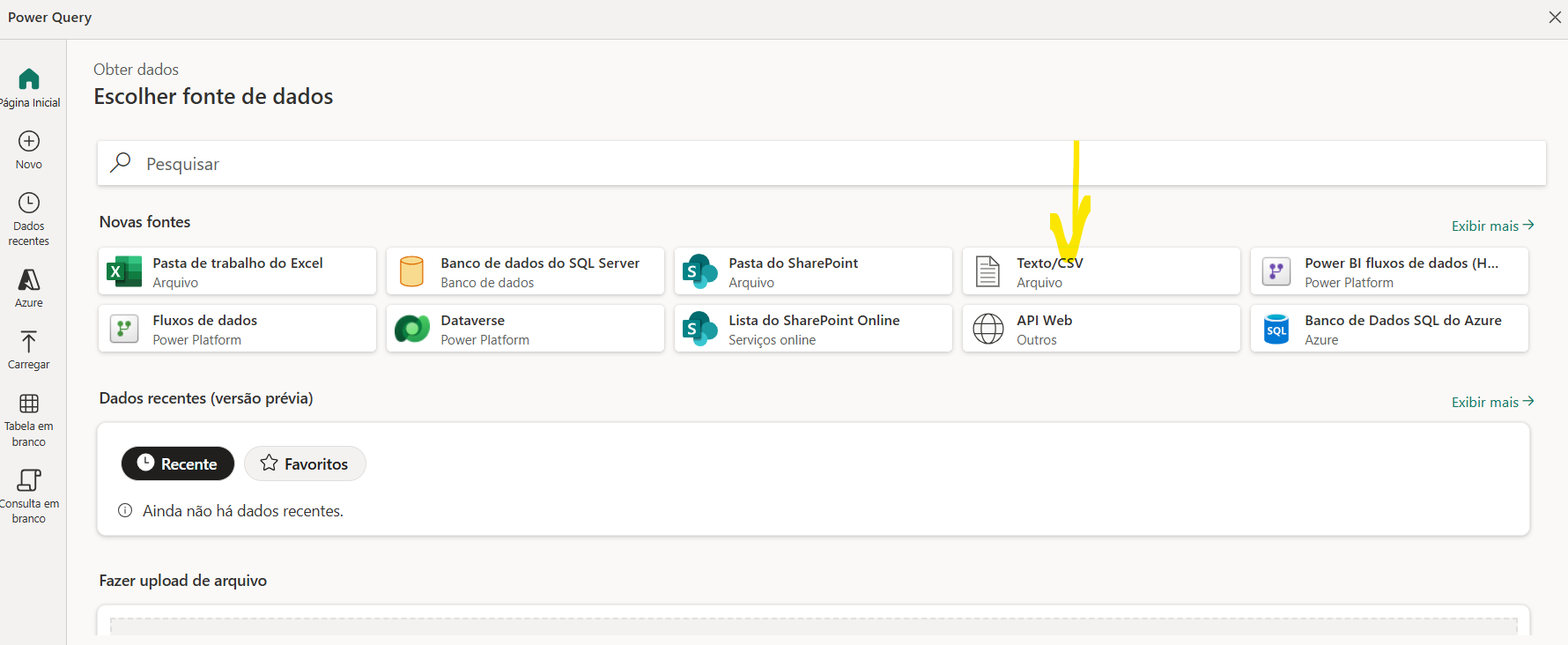Choose Banco de Dados SQL do Azure
The height and width of the screenshot is (645, 1568).
pos(1389,329)
